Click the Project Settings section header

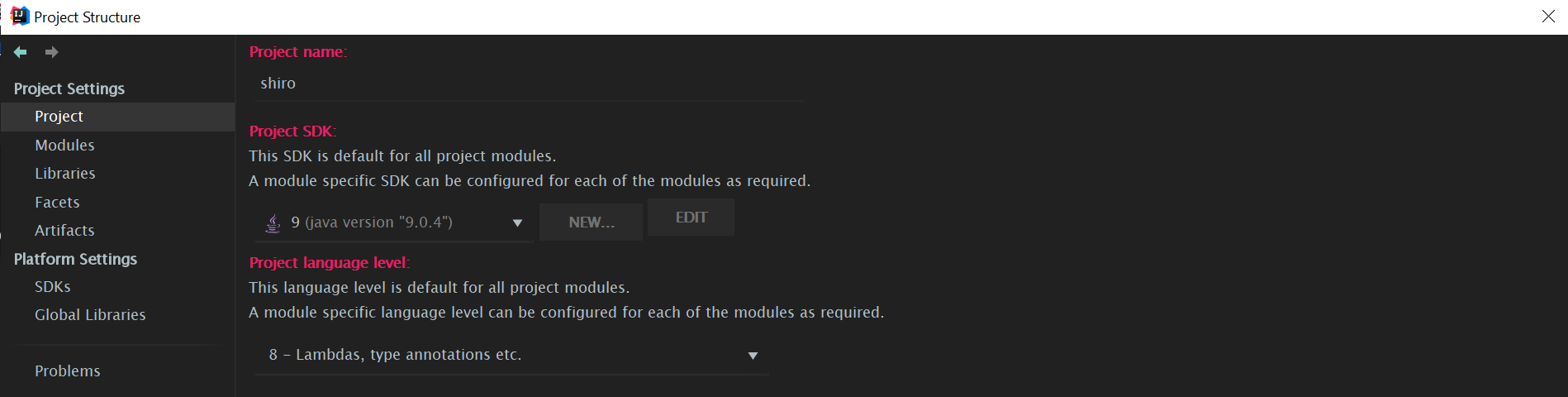(69, 88)
